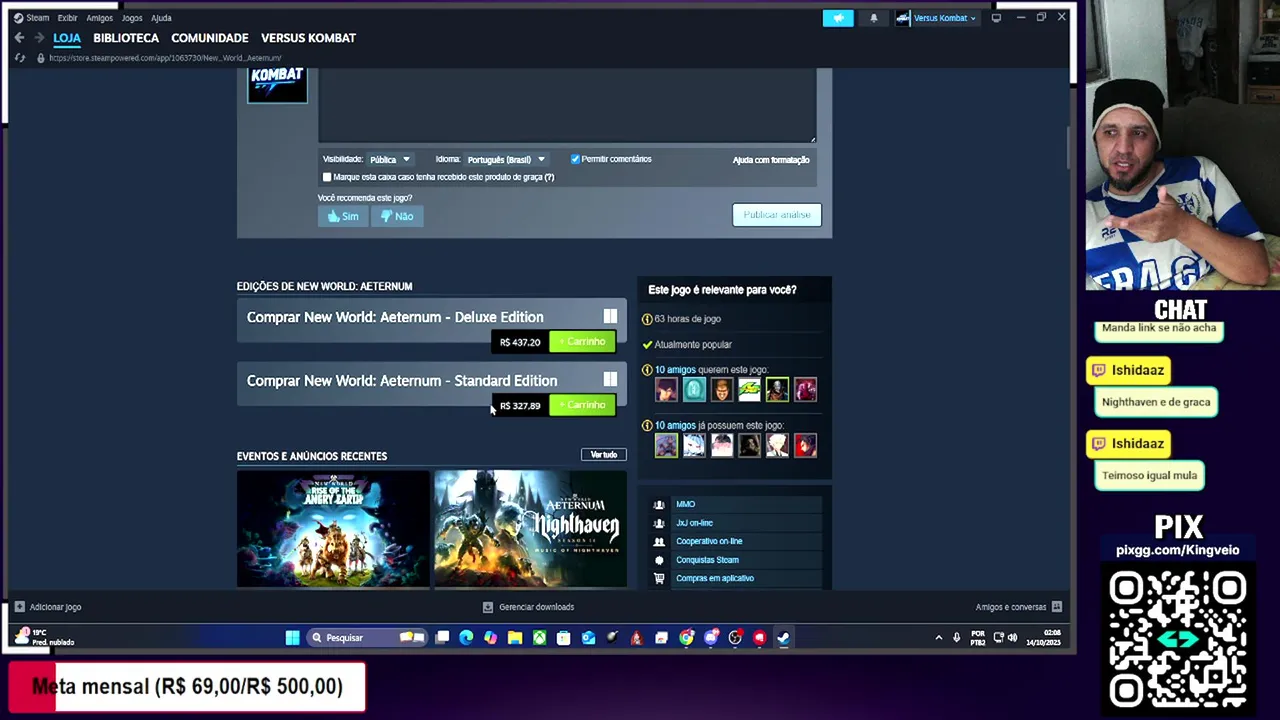The image size is (1280, 720).
Task: Click the Cooperativo on-line category icon
Action: (x=659, y=542)
